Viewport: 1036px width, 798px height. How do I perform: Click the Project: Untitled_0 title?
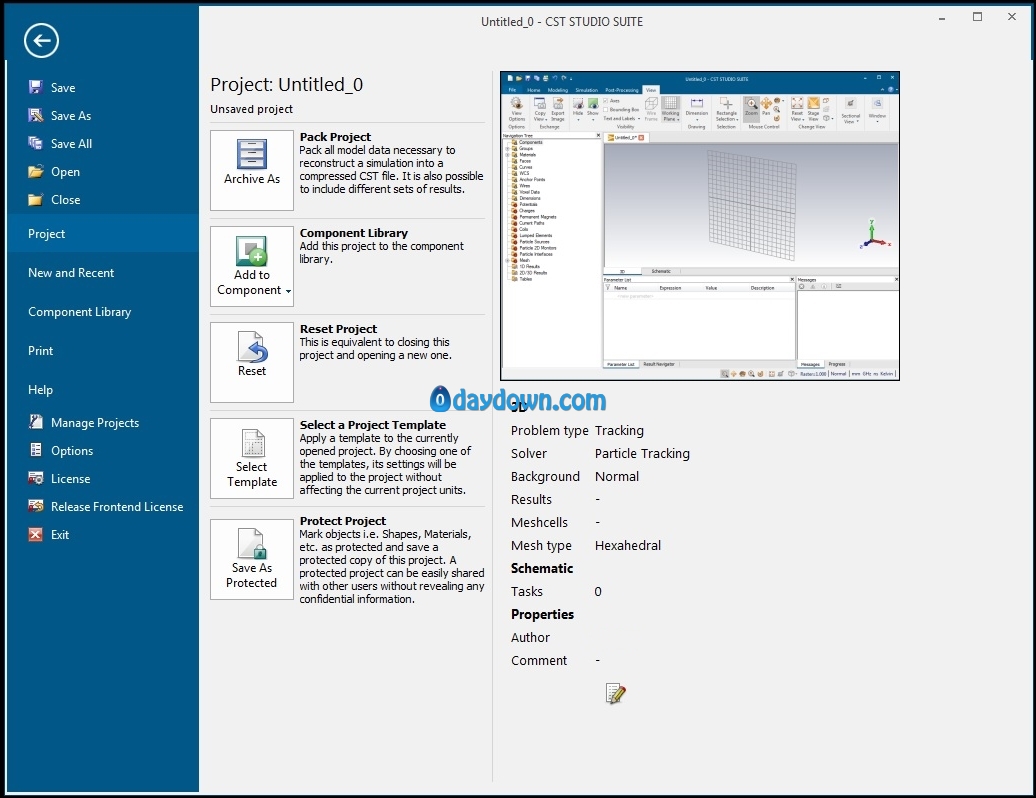(x=286, y=85)
